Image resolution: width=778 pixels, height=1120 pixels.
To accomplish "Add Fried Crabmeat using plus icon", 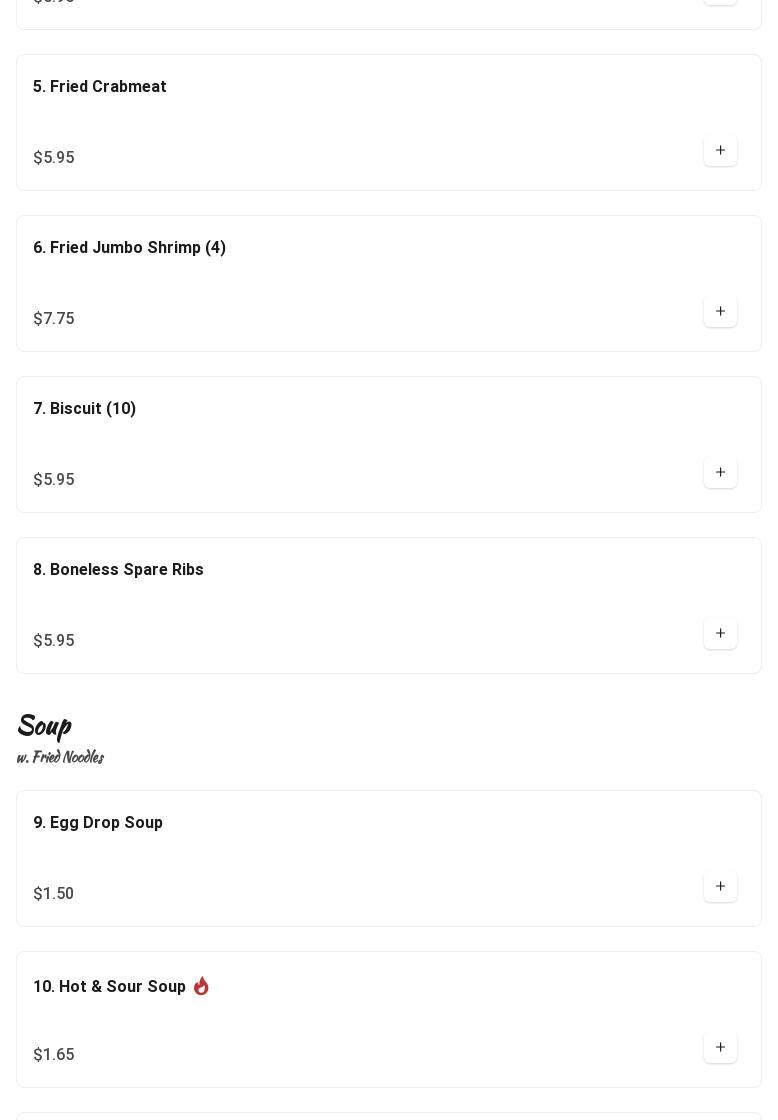I will coord(720,151).
